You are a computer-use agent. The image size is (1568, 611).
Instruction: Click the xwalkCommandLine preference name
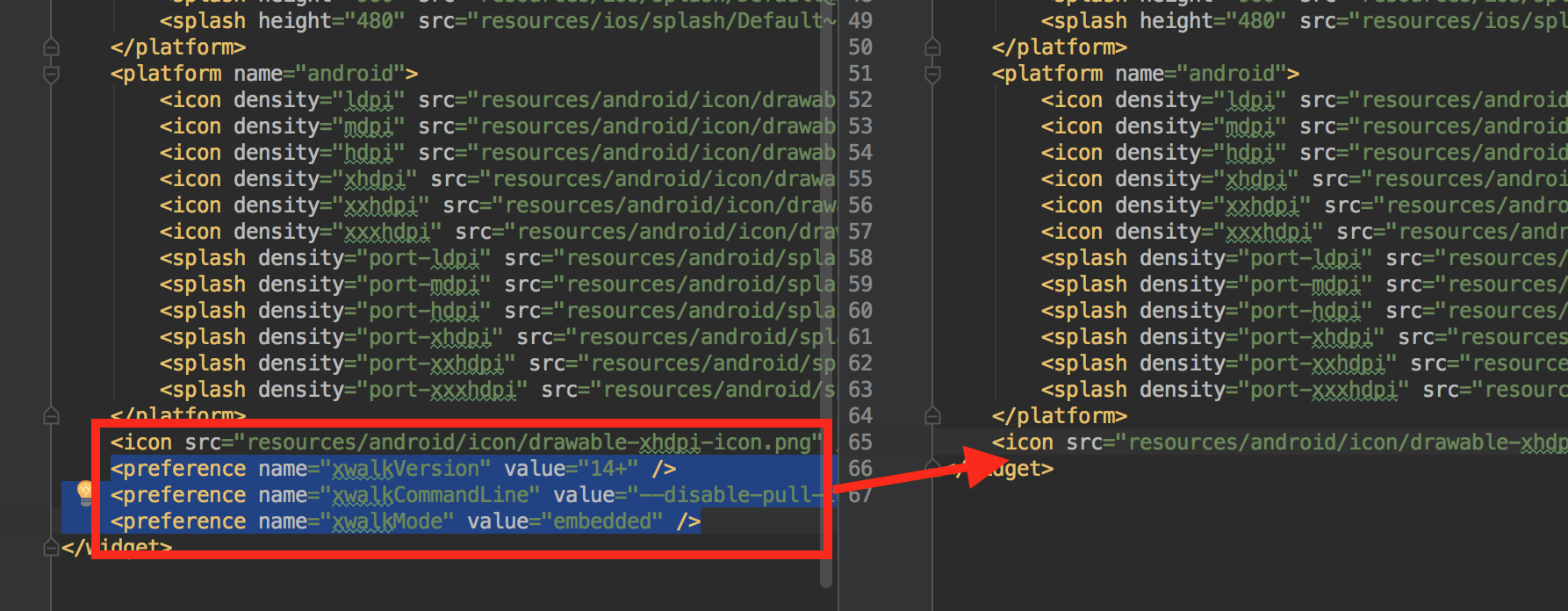(429, 495)
